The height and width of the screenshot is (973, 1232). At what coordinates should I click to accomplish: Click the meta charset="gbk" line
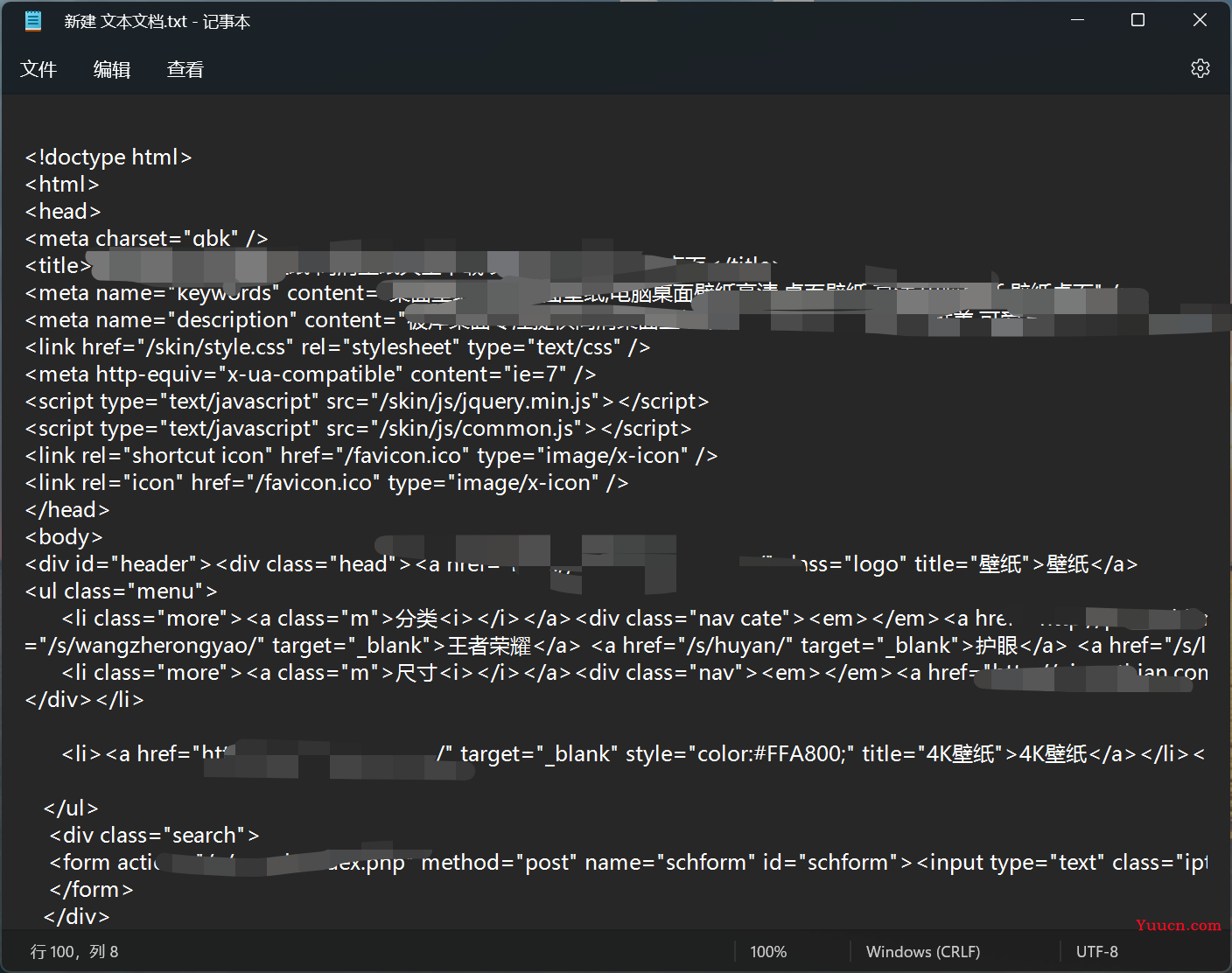click(x=146, y=238)
